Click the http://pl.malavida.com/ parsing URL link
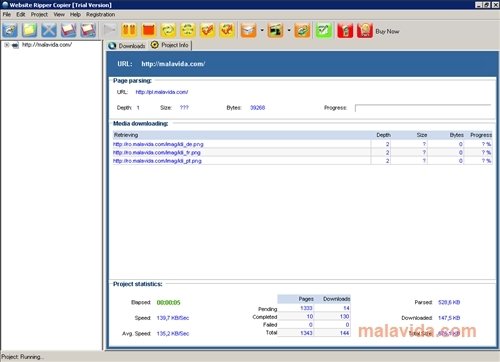Image resolution: width=500 pixels, height=362 pixels. click(x=162, y=92)
